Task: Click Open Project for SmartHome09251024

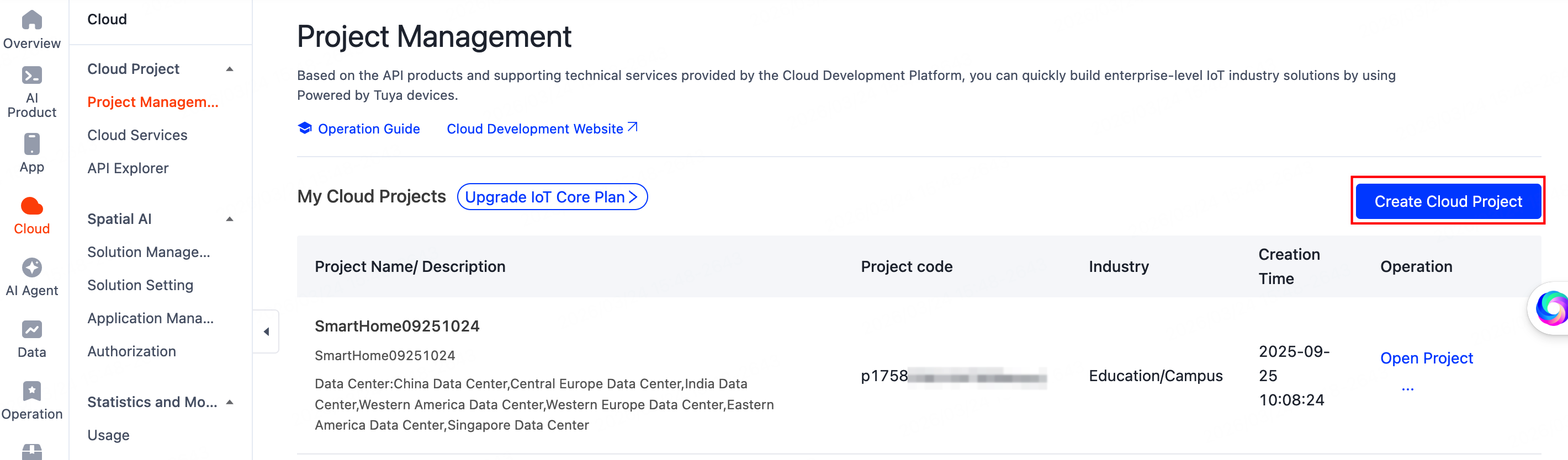Action: [x=1426, y=358]
